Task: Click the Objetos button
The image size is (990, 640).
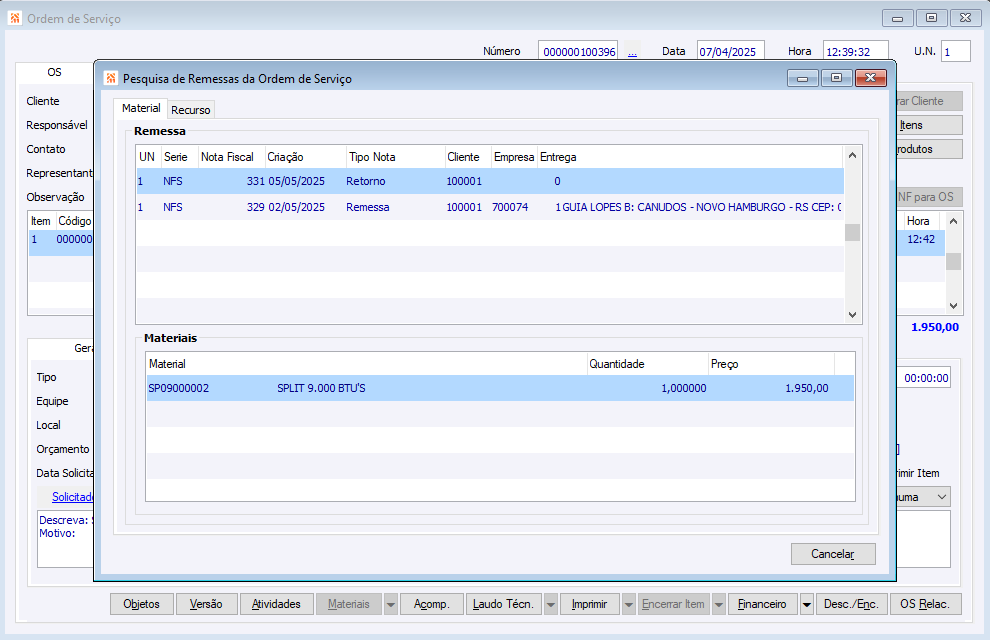Action: (x=141, y=604)
